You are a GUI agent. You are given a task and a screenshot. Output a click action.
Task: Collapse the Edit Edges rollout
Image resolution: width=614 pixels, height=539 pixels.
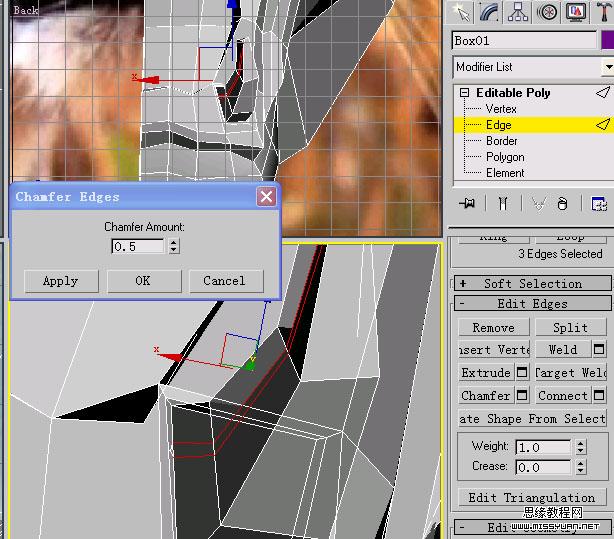(532, 304)
